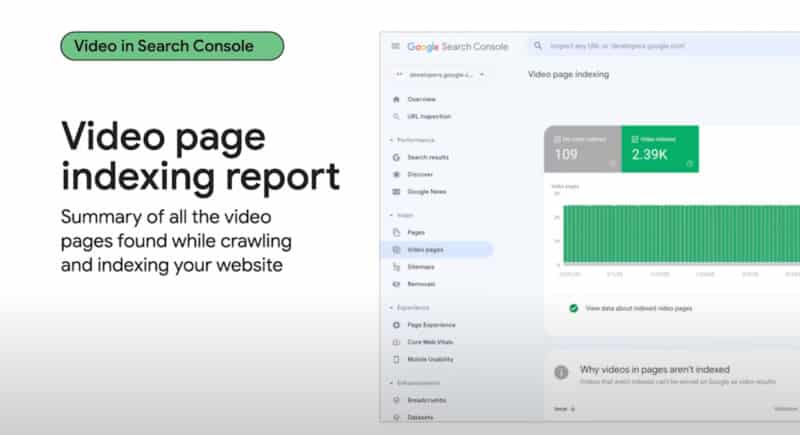Open Search results in sidebar
This screenshot has height=435, width=800.
point(427,158)
